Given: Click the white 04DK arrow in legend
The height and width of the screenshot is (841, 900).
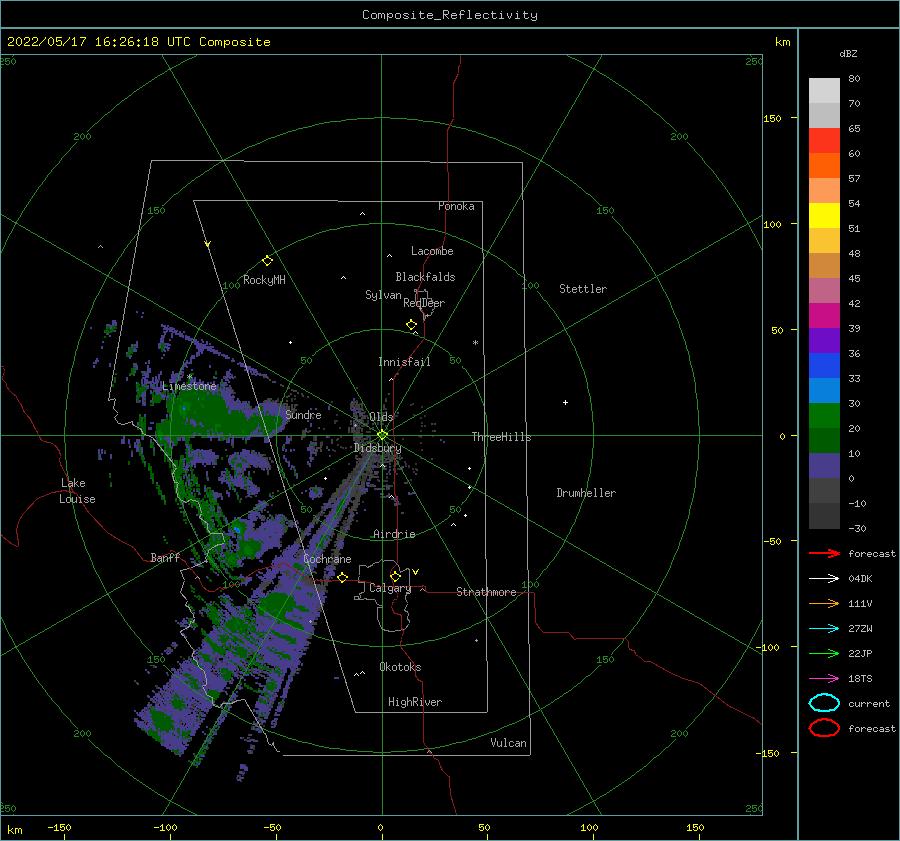Looking at the screenshot, I should click(824, 579).
